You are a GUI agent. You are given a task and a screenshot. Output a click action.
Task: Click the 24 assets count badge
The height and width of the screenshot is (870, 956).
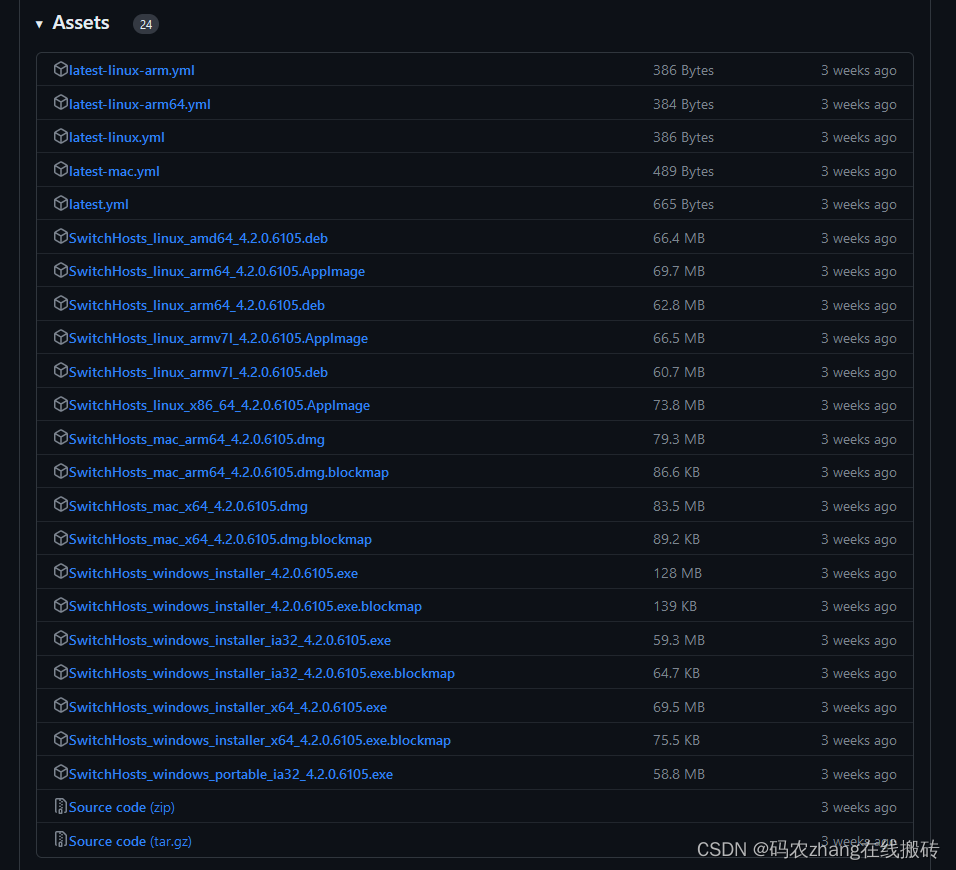pos(146,24)
